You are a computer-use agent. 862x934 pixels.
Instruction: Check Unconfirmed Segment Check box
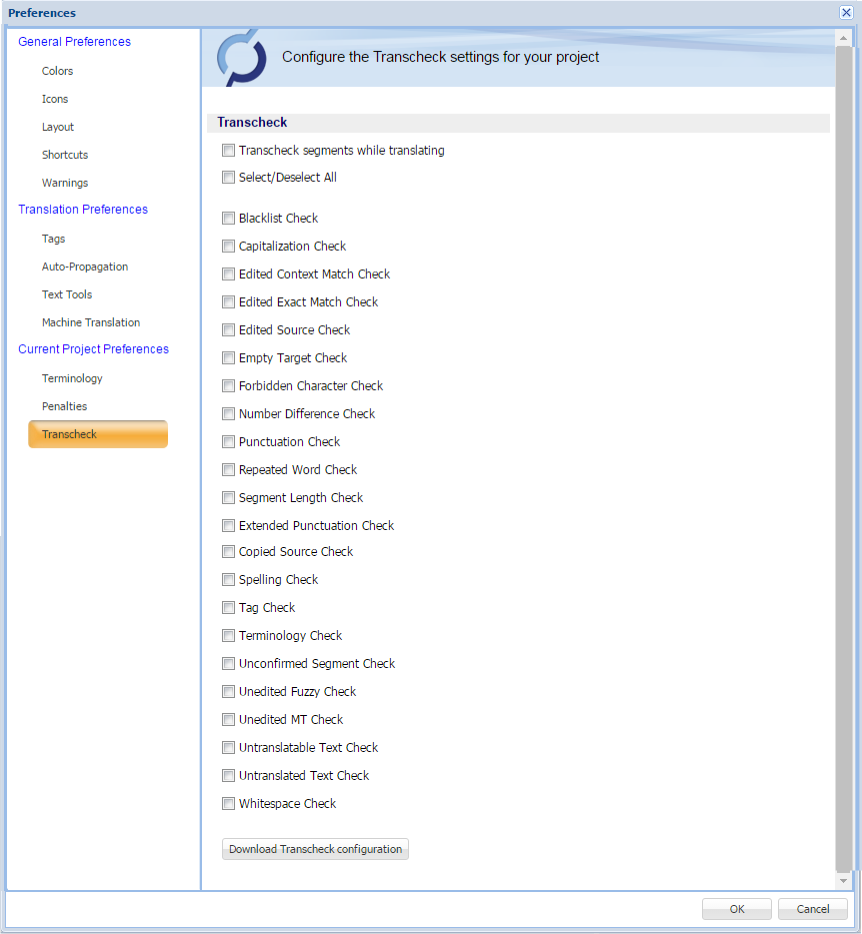point(228,664)
